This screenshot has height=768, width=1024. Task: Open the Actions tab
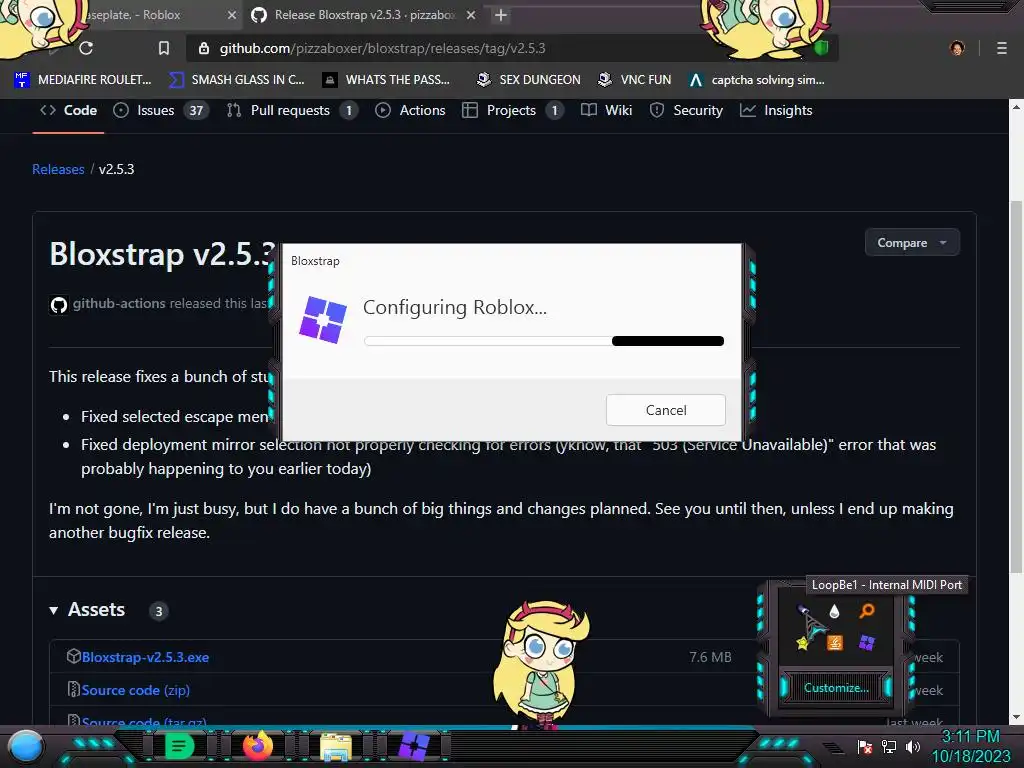click(x=410, y=110)
